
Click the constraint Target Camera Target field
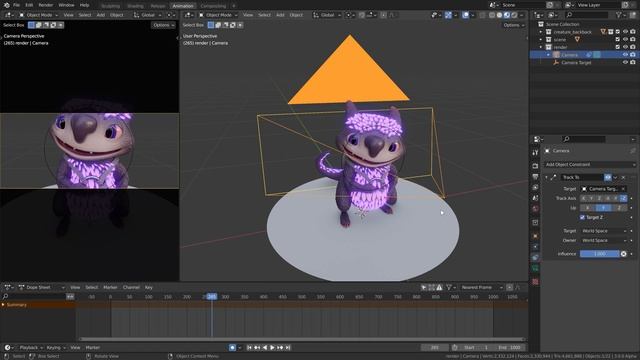click(x=604, y=189)
